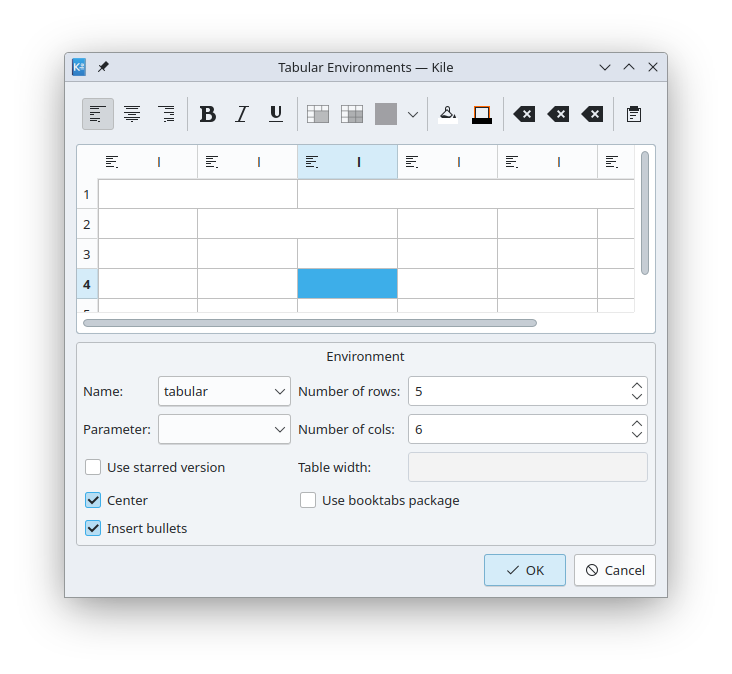Screen dimensions: 732x674
Task: Click inside the Number of cols field
Action: [x=515, y=429]
